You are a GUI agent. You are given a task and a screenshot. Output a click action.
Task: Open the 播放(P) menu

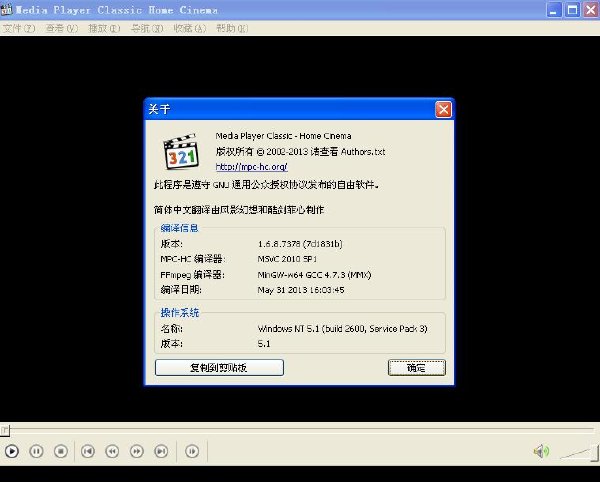(x=104, y=28)
